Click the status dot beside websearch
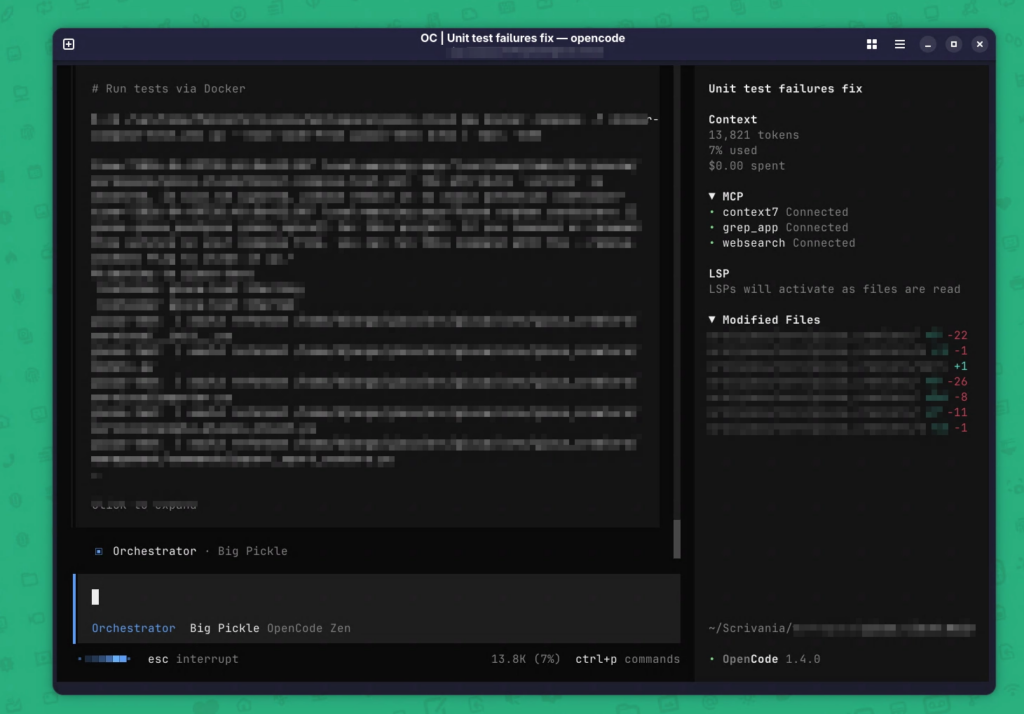 pos(712,243)
